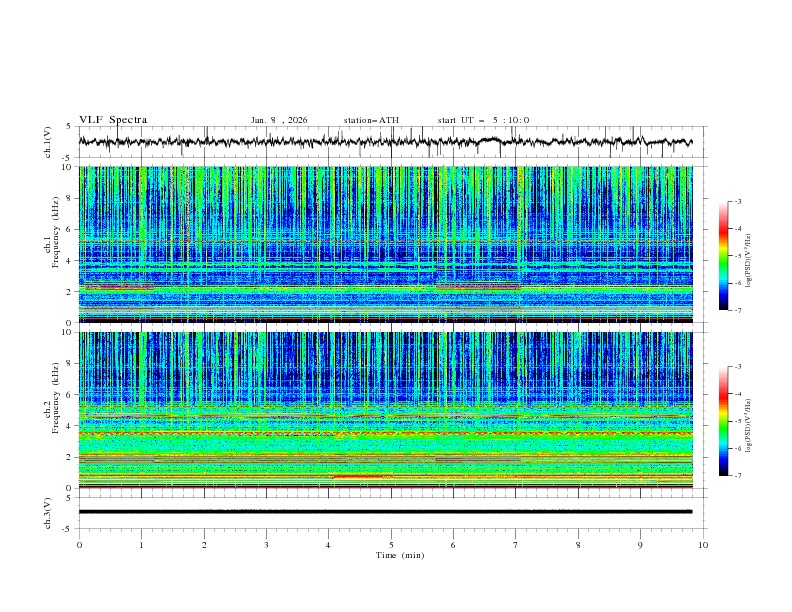The width and height of the screenshot is (792, 612).
Task: Click the ch.1 "Frequency (kHz)" axis label
Action: [x=56, y=230]
